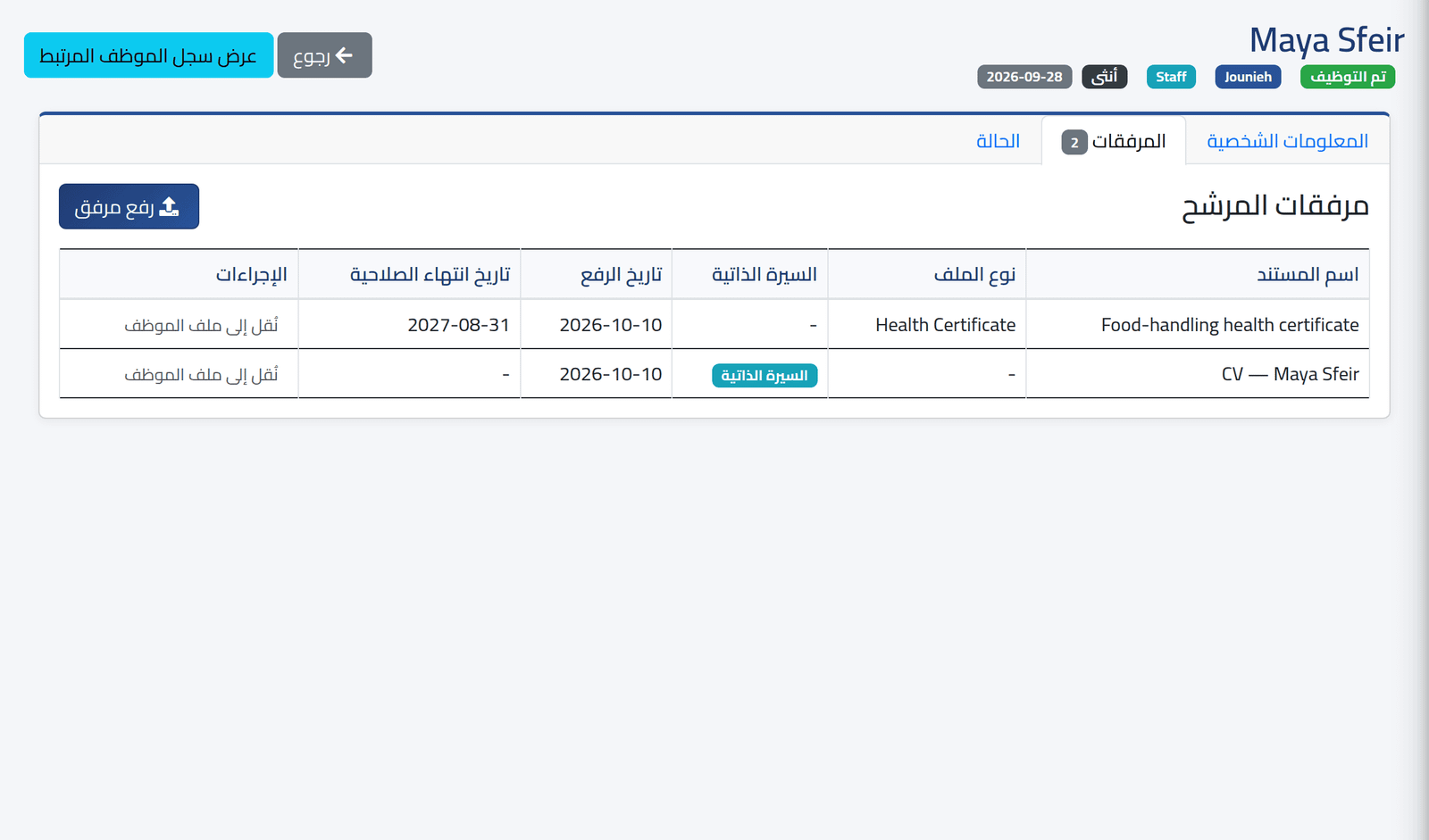This screenshot has width=1429, height=840.
Task: Click نُقل إلى ملف الموظف in Health Certificate row
Action: (201, 325)
